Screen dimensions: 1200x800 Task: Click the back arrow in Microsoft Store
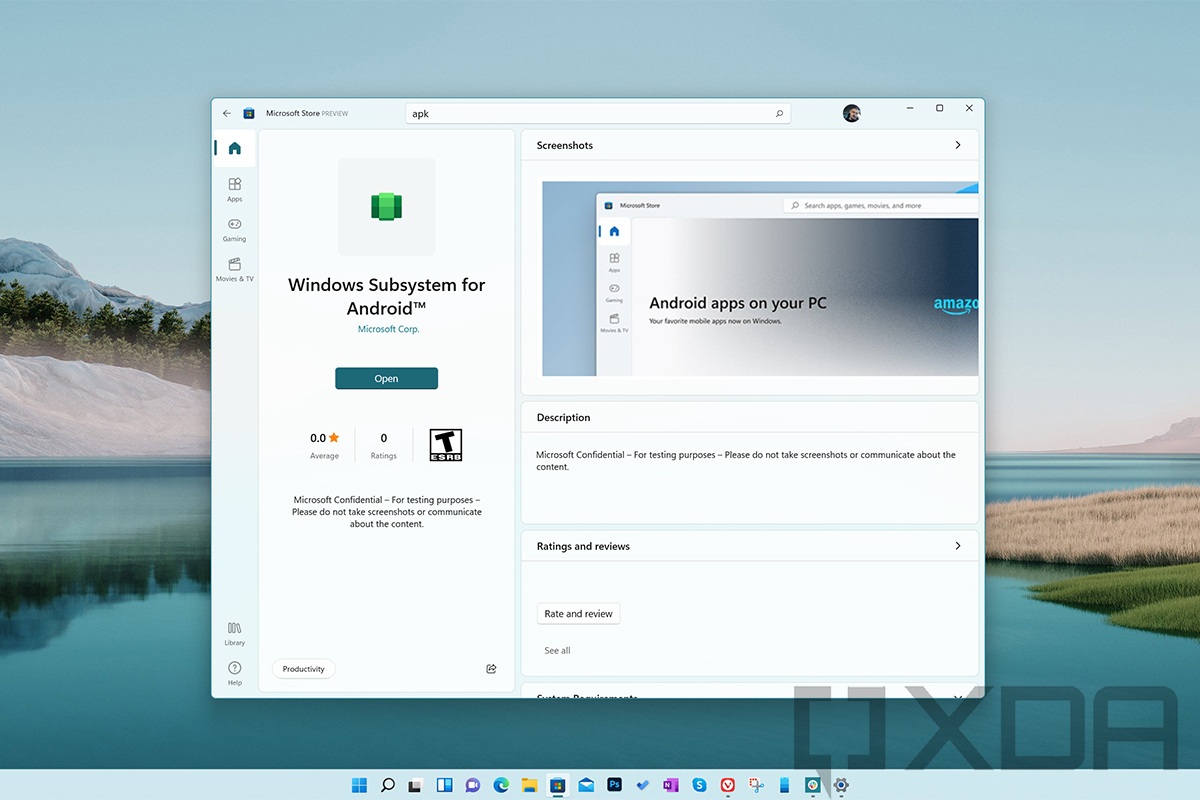(x=226, y=113)
